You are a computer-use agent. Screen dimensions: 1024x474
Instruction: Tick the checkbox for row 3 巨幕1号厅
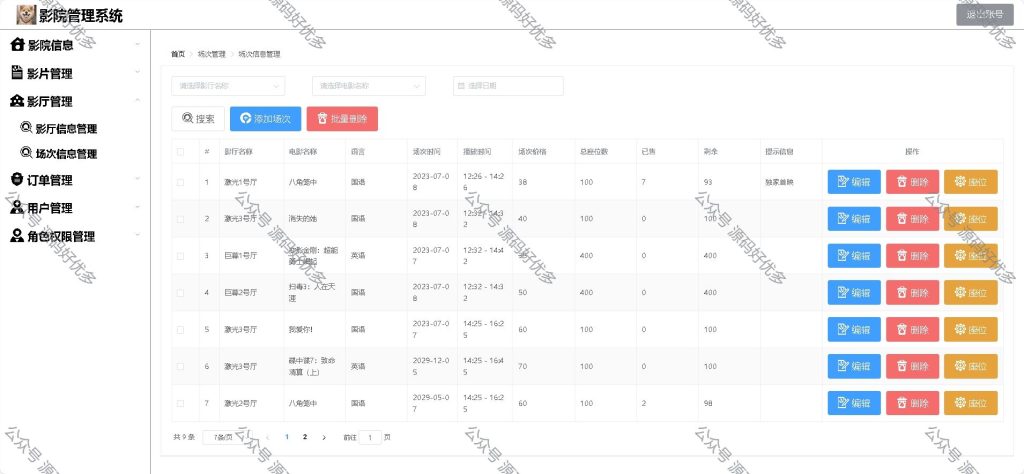click(180, 256)
